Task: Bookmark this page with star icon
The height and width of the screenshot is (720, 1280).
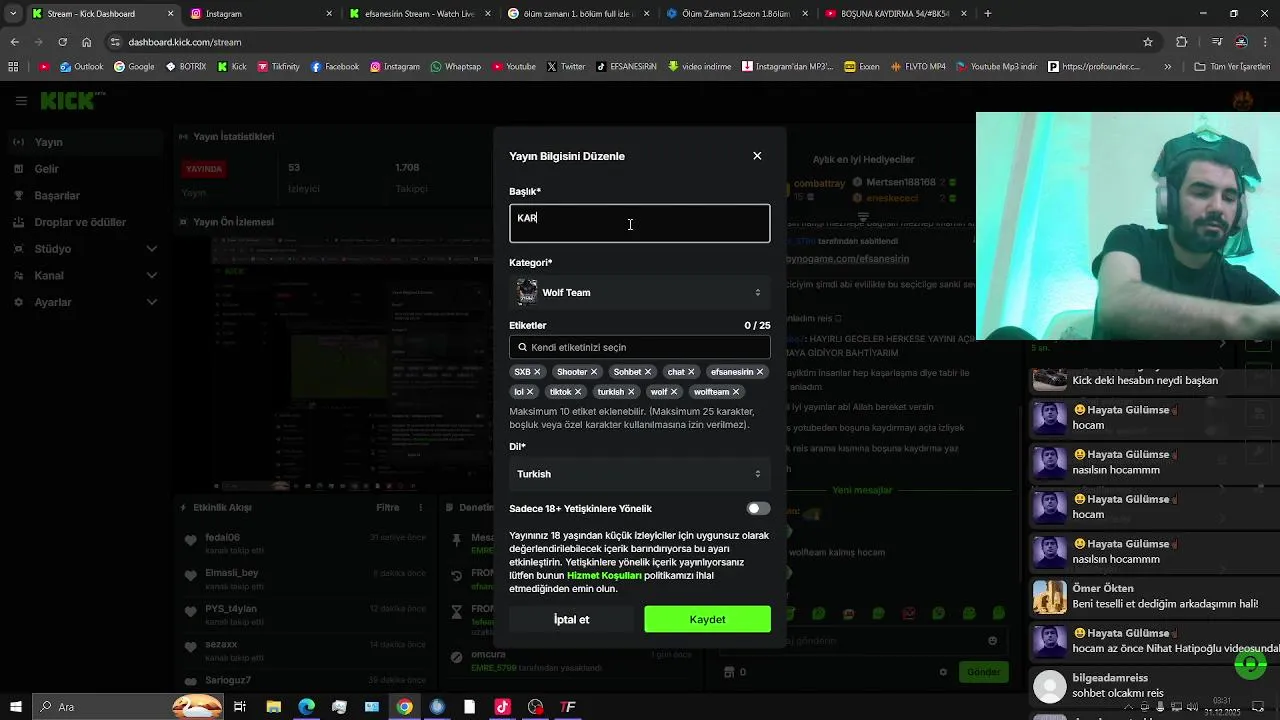Action: [x=1148, y=42]
